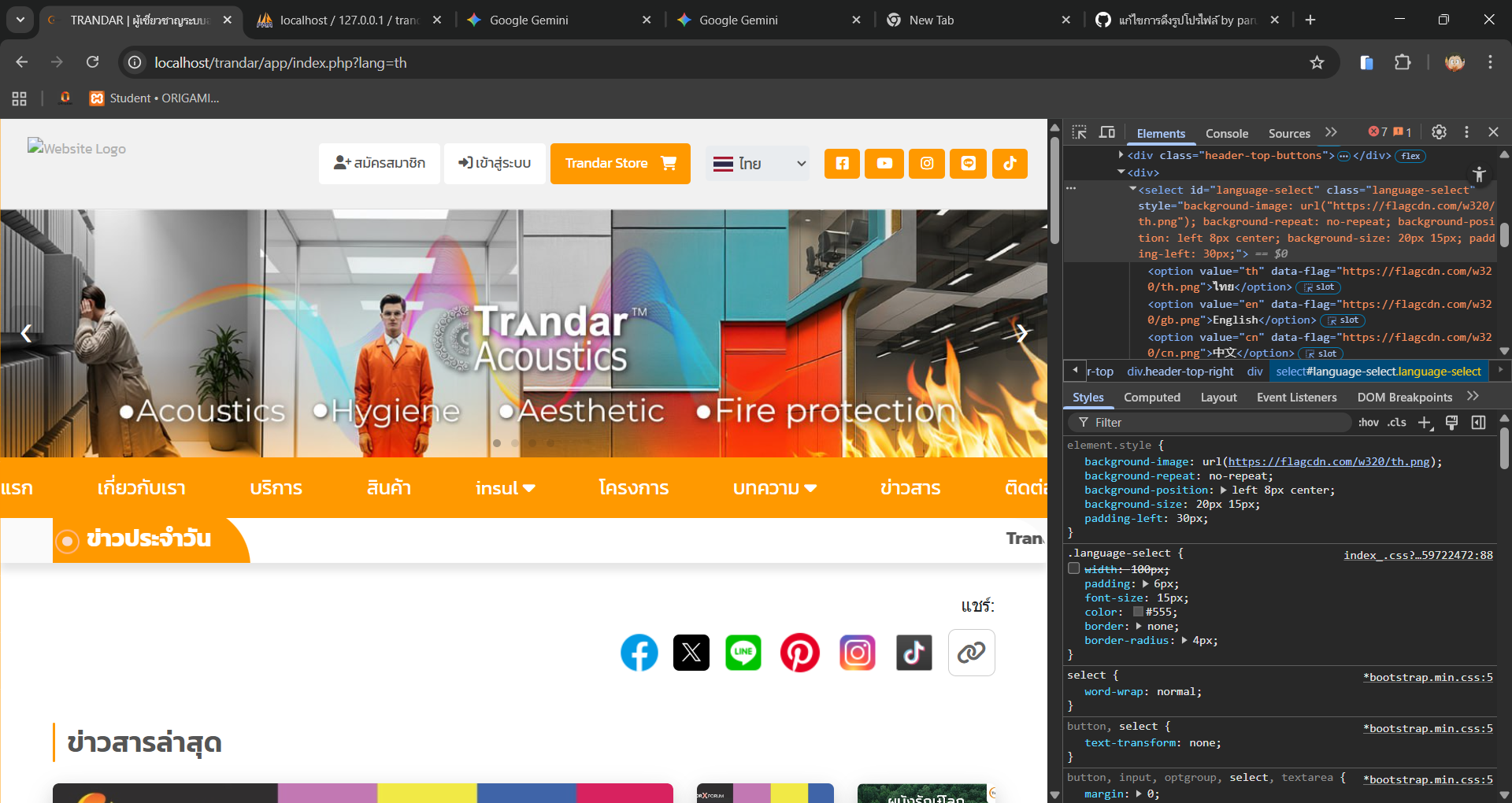Screen dimensions: 1512x803
Task: Open the Computed styles tab
Action: (x=1151, y=398)
